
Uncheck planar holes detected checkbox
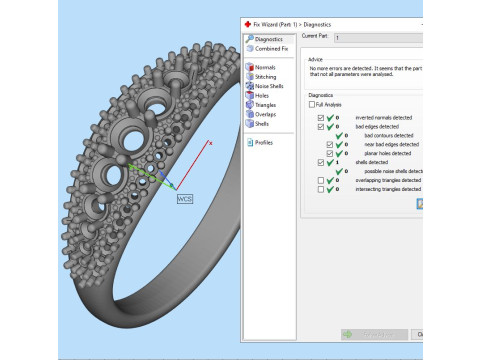point(330,153)
